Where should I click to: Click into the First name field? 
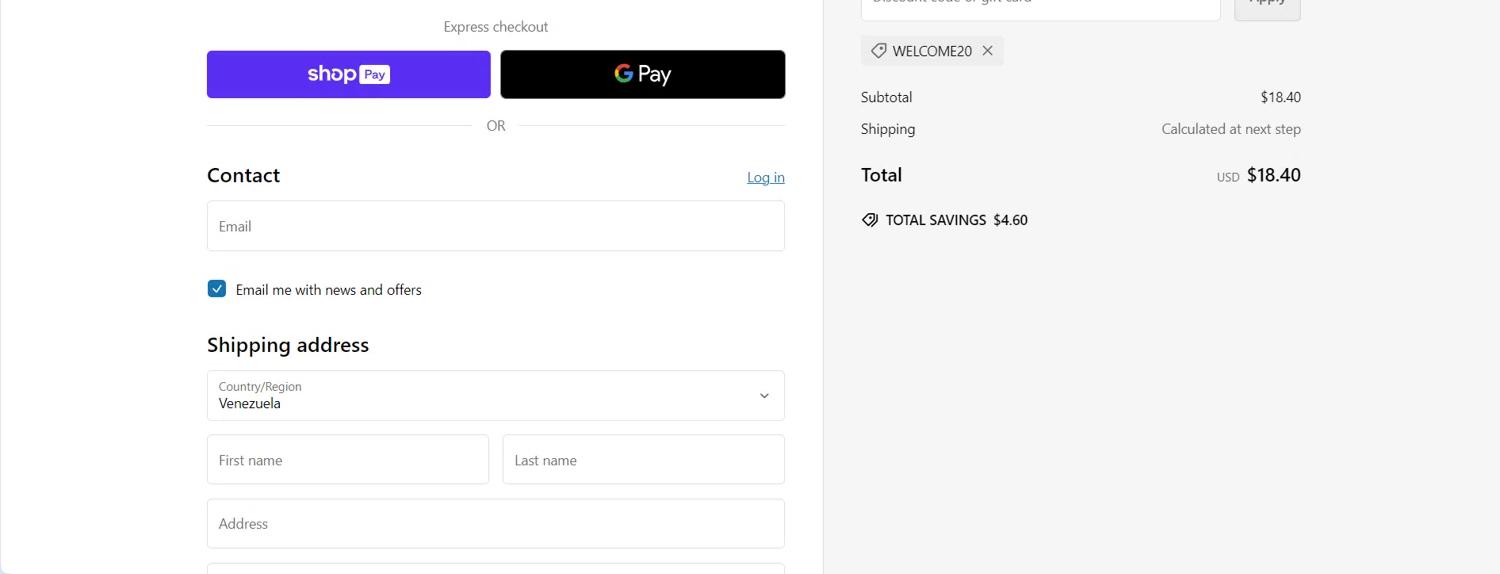[x=347, y=460]
